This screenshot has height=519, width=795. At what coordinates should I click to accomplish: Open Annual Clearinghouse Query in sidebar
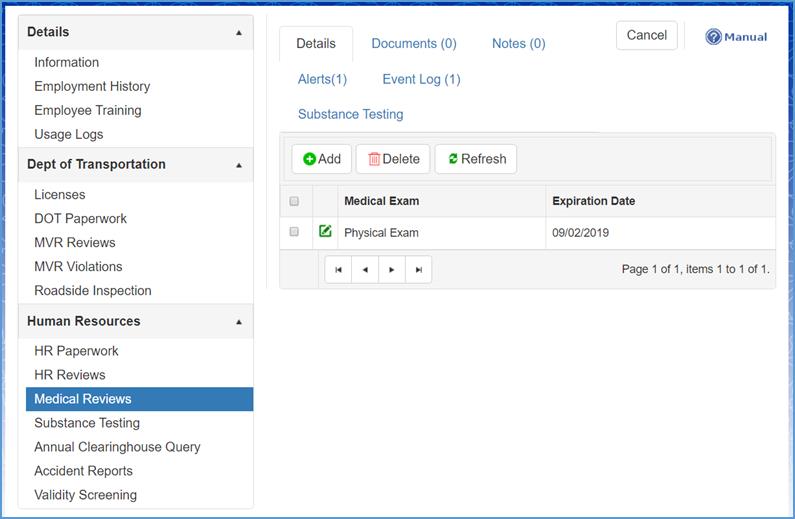(x=117, y=447)
